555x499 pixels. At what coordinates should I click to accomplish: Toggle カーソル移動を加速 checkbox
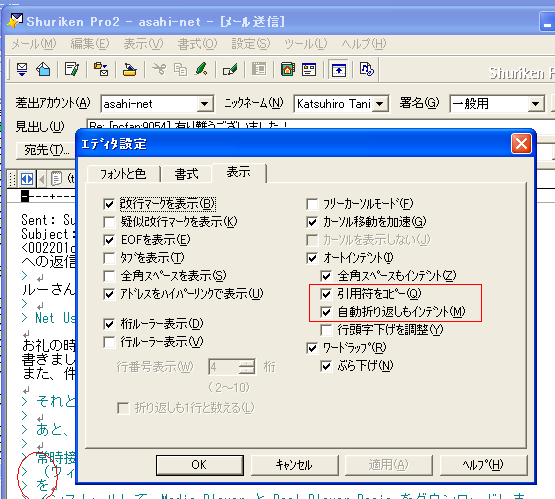point(312,222)
